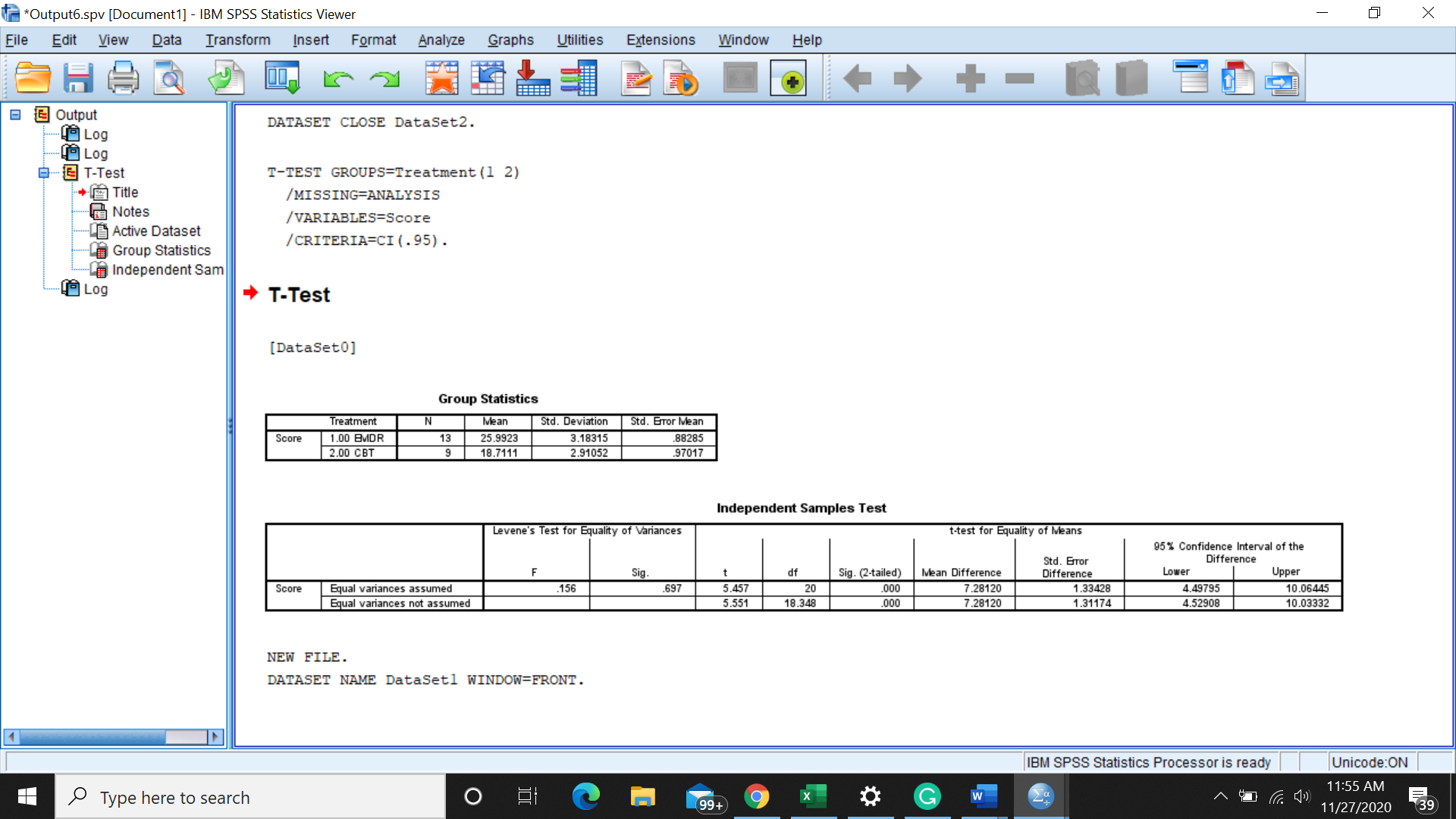The image size is (1456, 819).
Task: Click the outline pane horizontal scrollbar thumb
Action: pyautogui.click(x=91, y=737)
